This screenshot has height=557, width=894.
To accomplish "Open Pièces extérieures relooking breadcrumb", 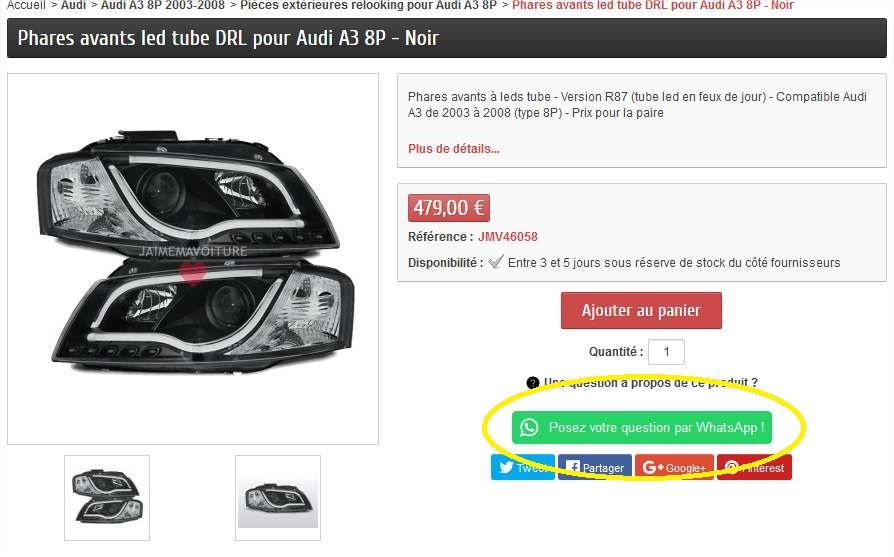I will (x=368, y=5).
